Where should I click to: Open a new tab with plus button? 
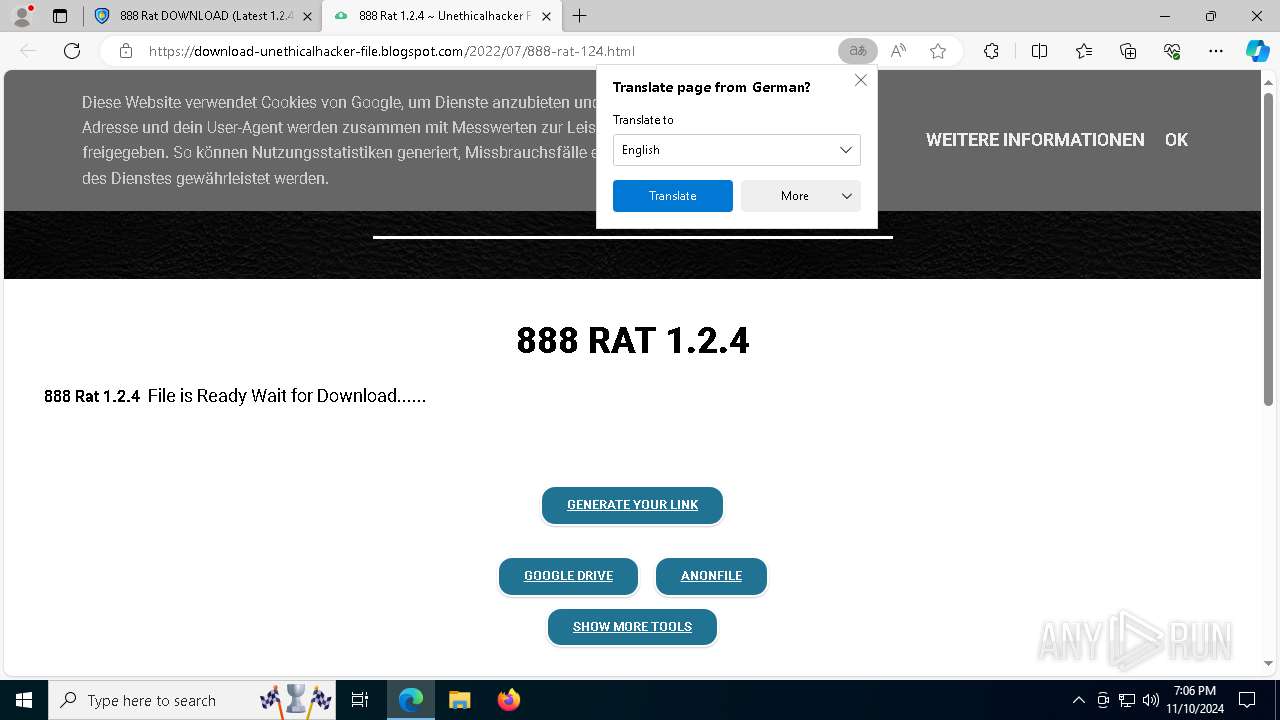pyautogui.click(x=580, y=16)
